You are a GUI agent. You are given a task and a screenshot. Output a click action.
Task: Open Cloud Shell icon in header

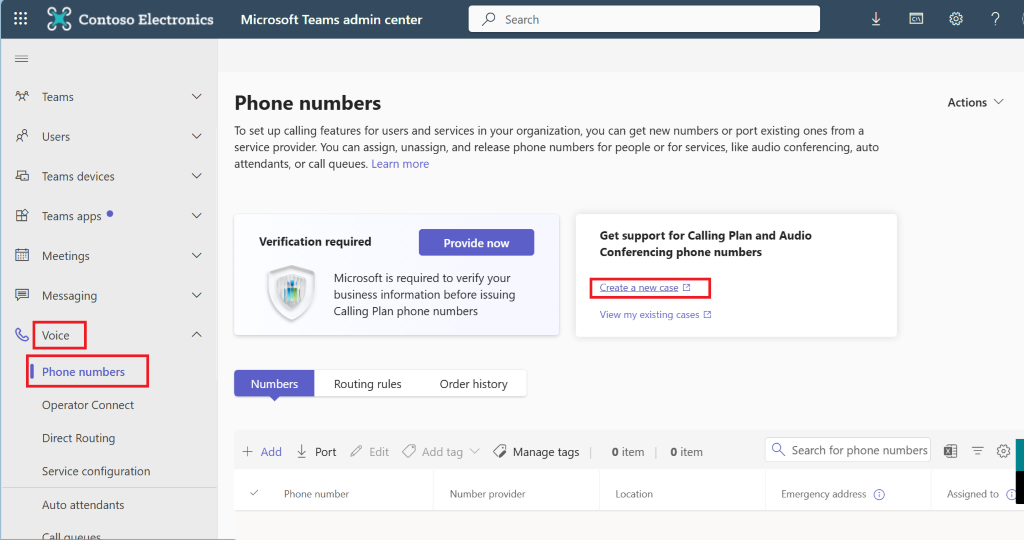pyautogui.click(x=916, y=19)
